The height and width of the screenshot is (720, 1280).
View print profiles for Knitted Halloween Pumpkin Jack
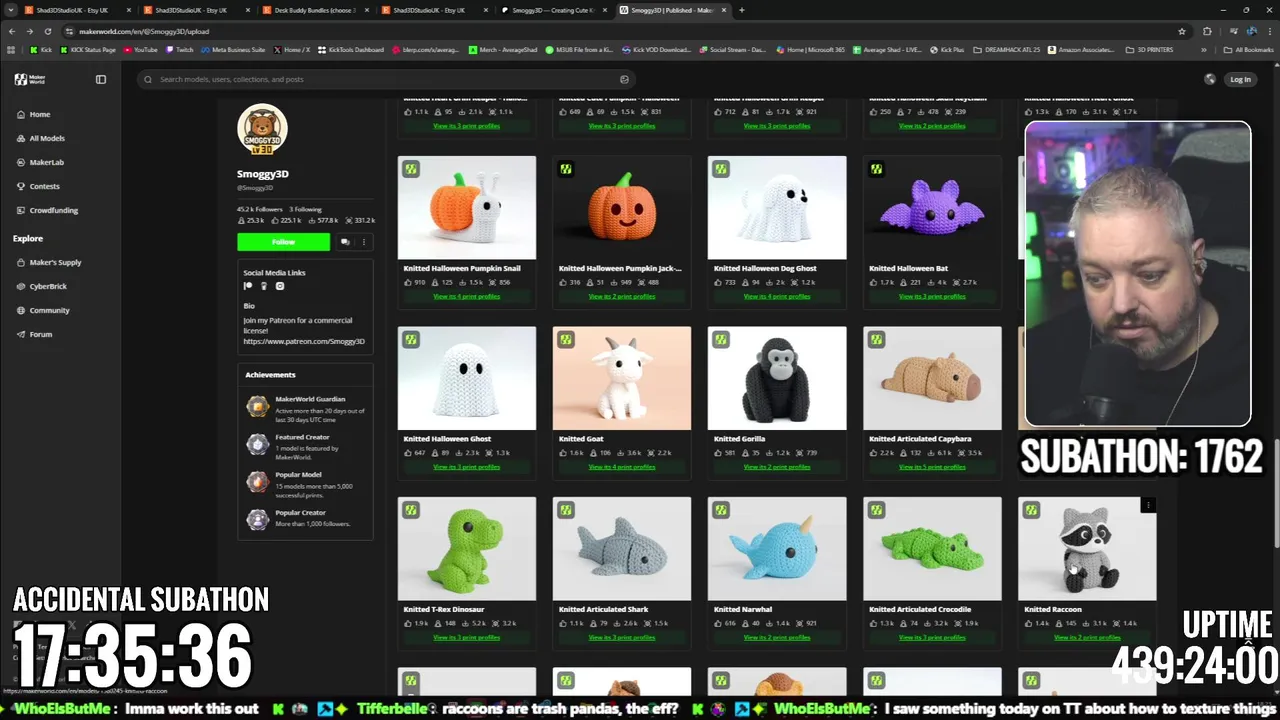(622, 296)
